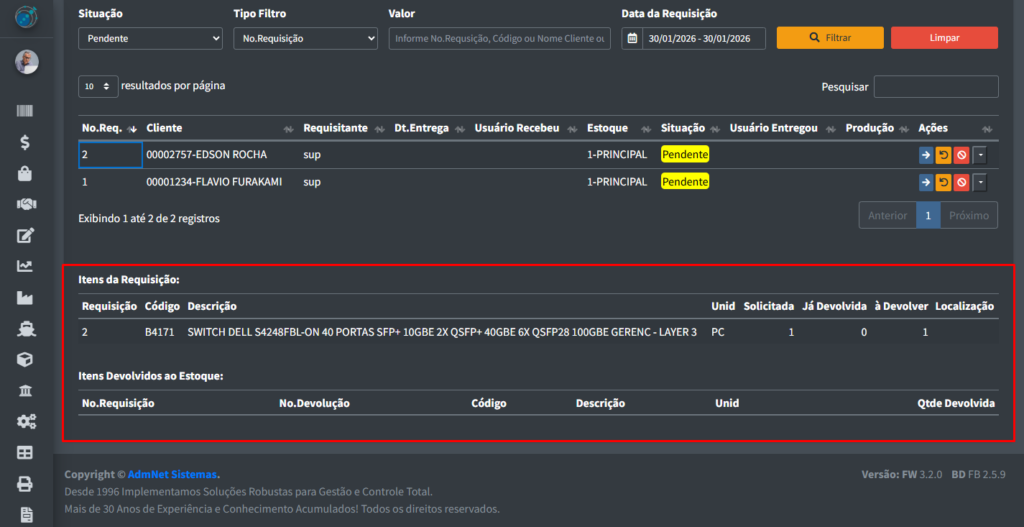Screen dimensions: 1024x527
Task: Click the orange Filtrar button
Action: click(830, 38)
